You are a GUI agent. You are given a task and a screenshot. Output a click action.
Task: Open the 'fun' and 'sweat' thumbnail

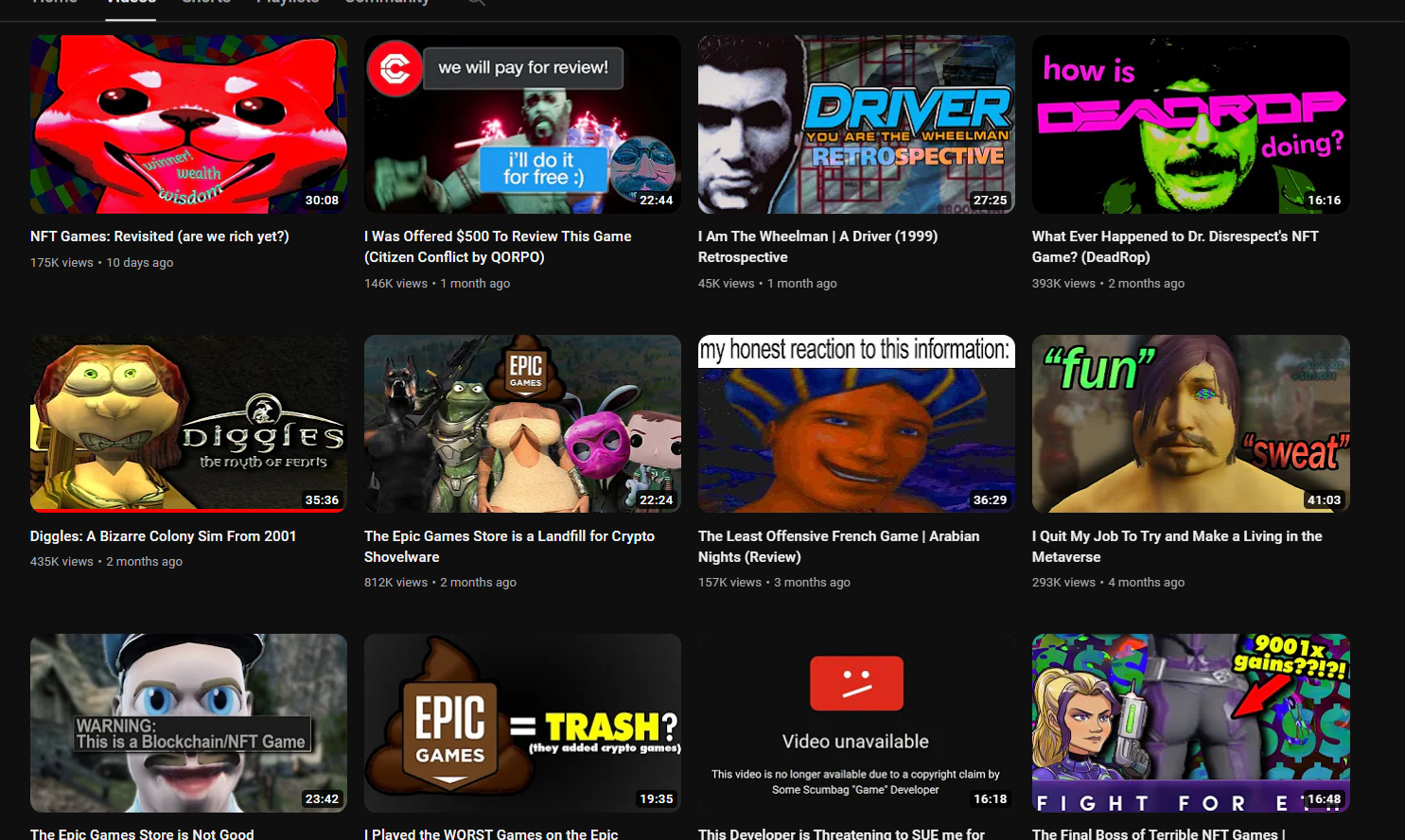[x=1190, y=424]
